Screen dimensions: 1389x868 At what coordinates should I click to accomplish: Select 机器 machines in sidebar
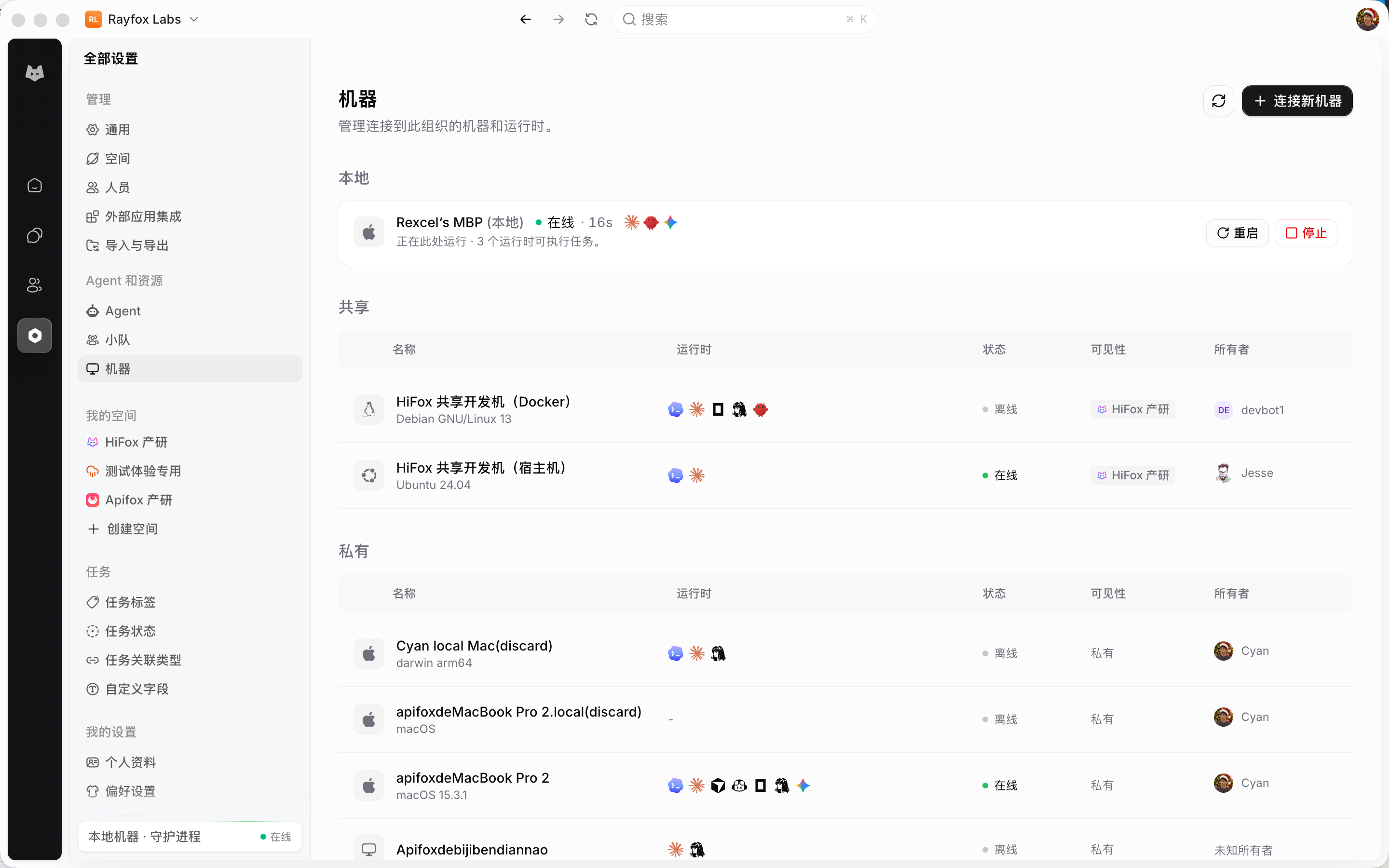(190, 368)
